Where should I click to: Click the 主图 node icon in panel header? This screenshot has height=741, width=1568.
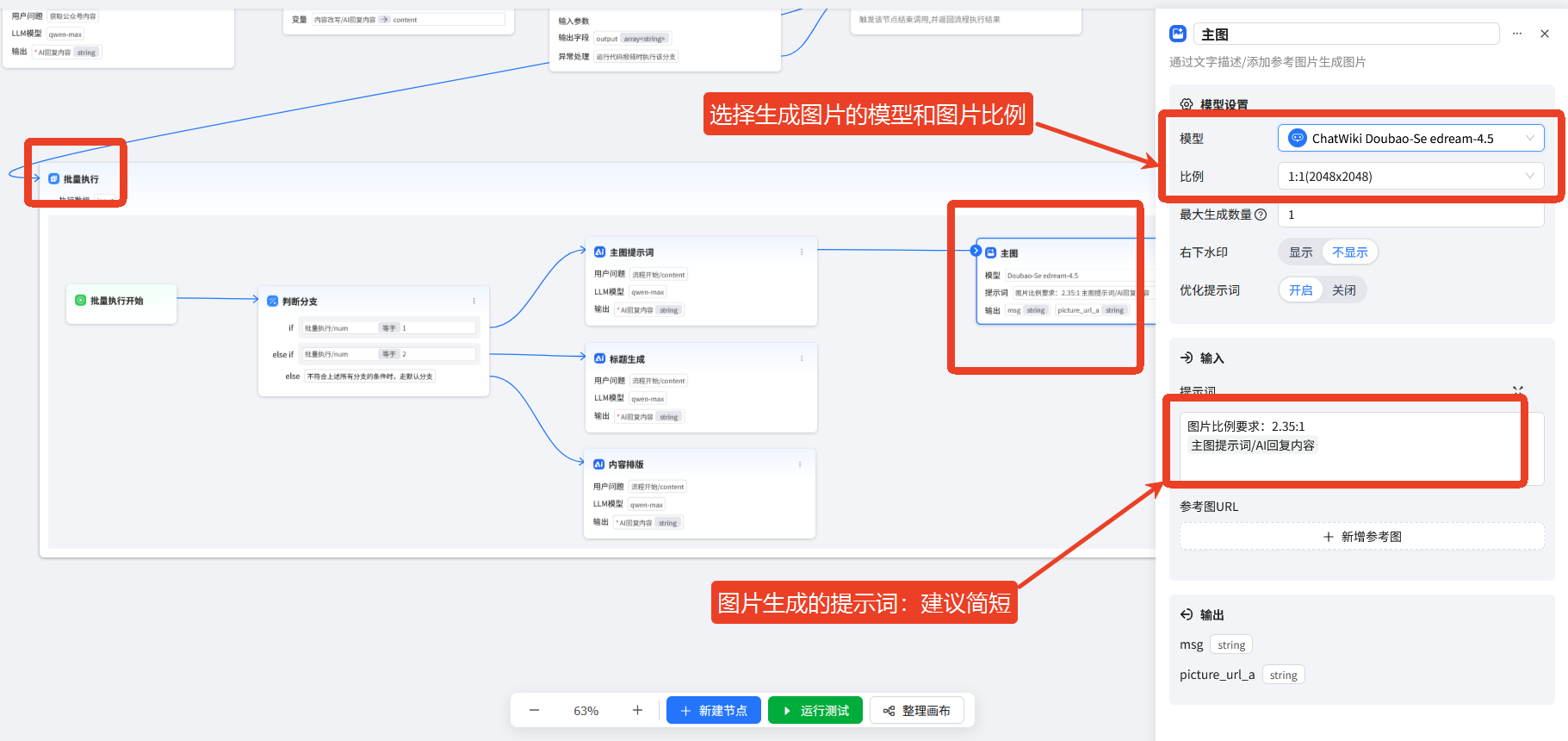[x=1178, y=34]
